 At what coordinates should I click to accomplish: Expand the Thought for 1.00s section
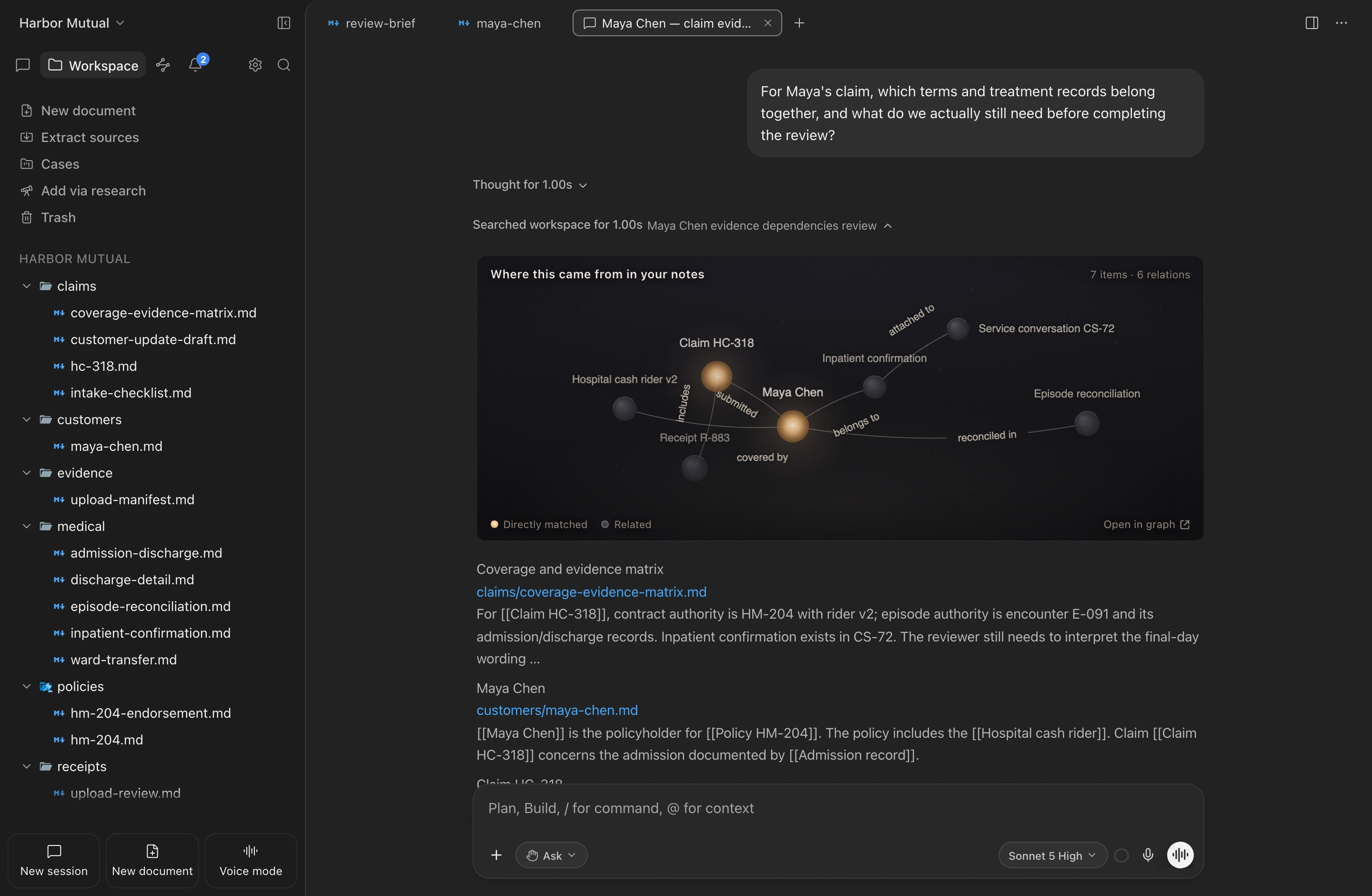530,184
